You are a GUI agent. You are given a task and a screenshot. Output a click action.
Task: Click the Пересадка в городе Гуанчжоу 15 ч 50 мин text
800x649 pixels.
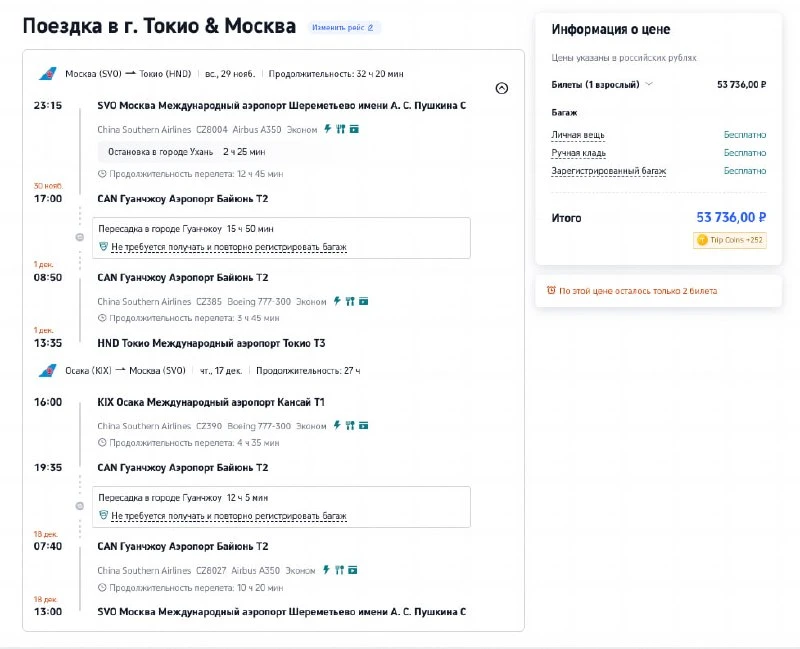pos(186,229)
